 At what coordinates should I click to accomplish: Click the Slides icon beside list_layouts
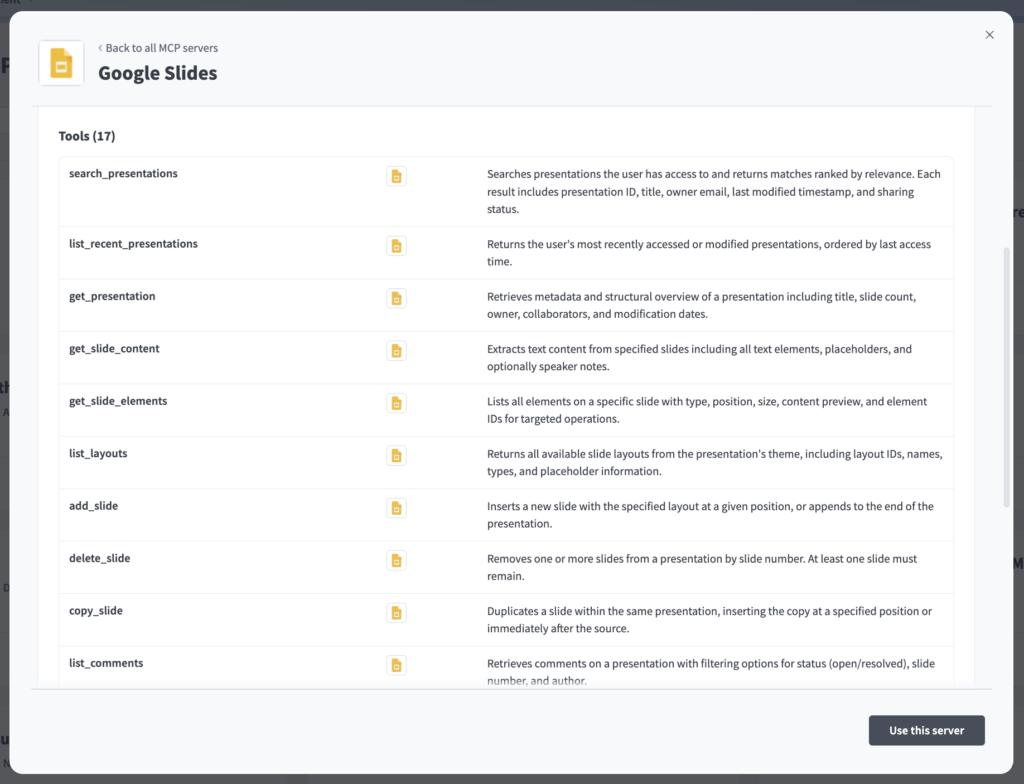click(396, 455)
